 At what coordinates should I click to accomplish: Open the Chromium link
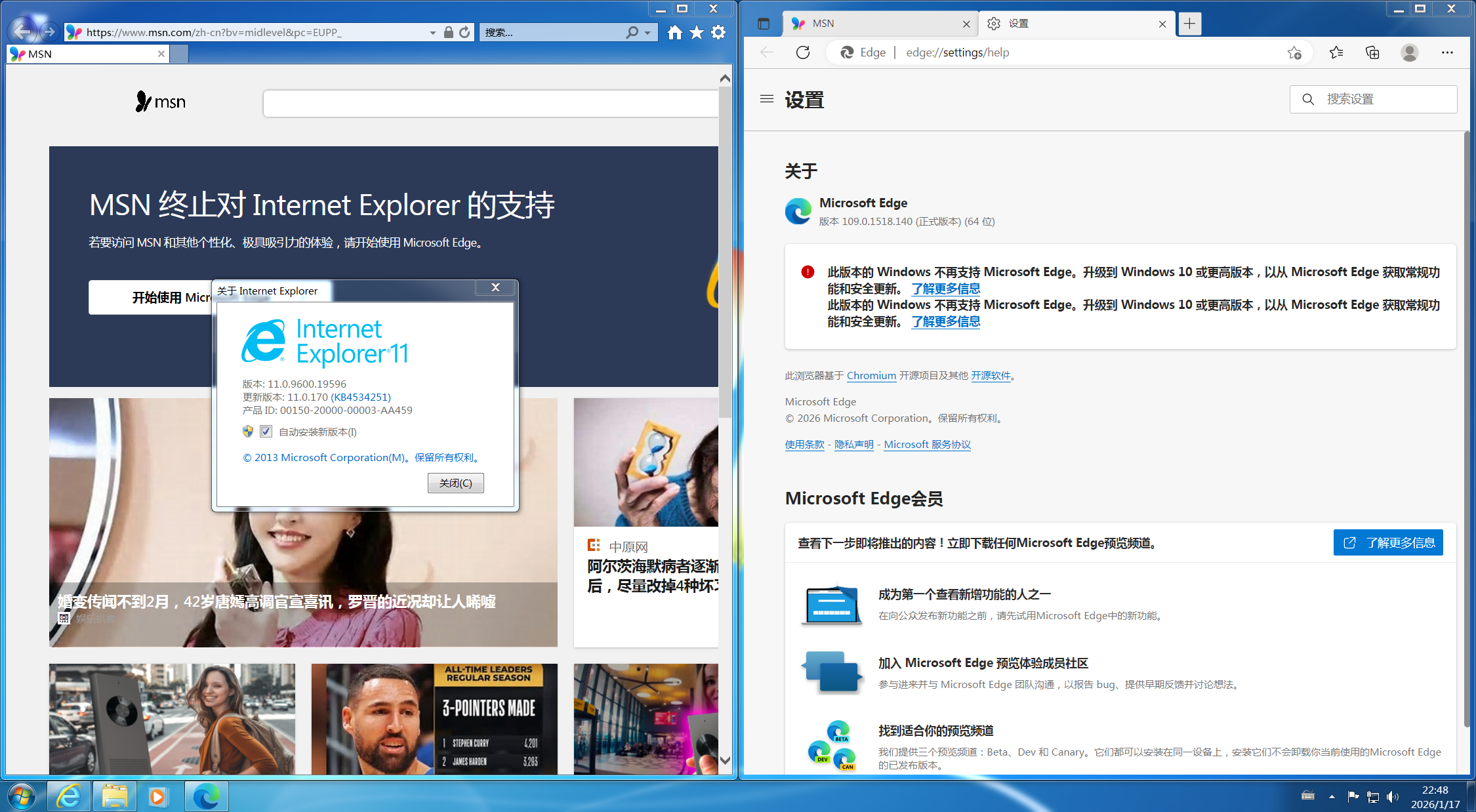871,375
